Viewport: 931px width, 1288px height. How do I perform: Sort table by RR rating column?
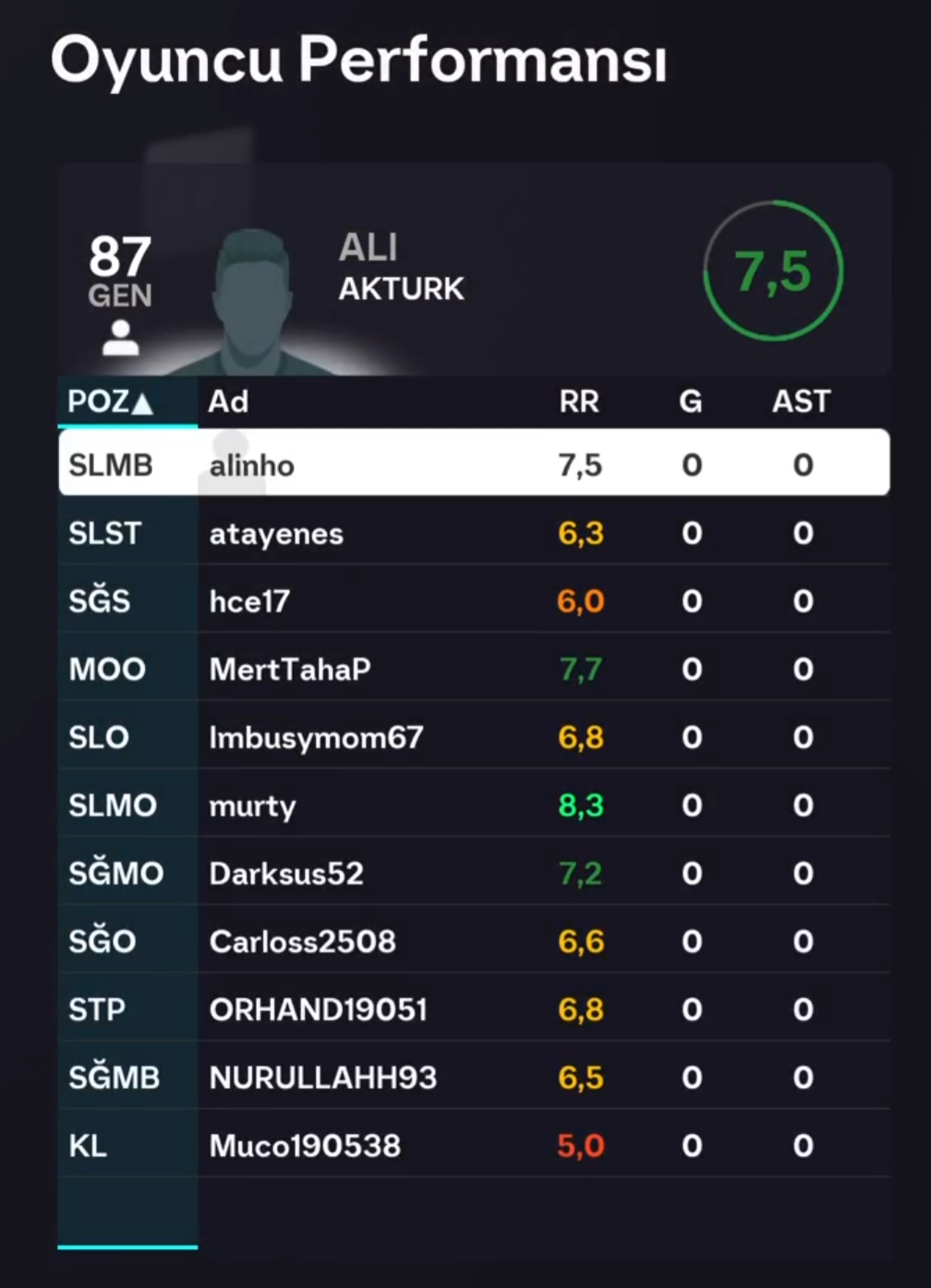[x=579, y=402]
